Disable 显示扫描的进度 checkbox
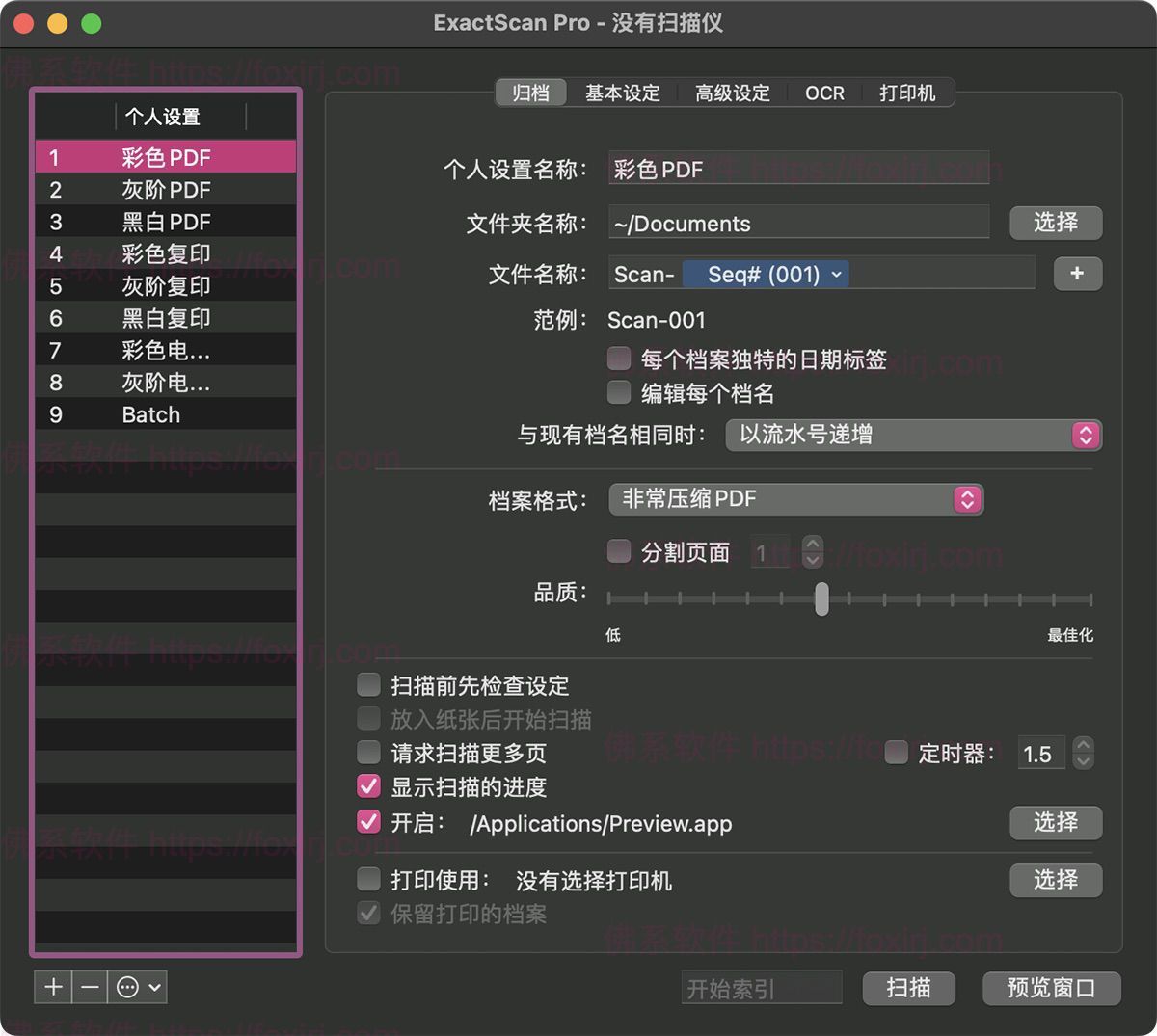This screenshot has width=1157, height=1036. point(368,787)
